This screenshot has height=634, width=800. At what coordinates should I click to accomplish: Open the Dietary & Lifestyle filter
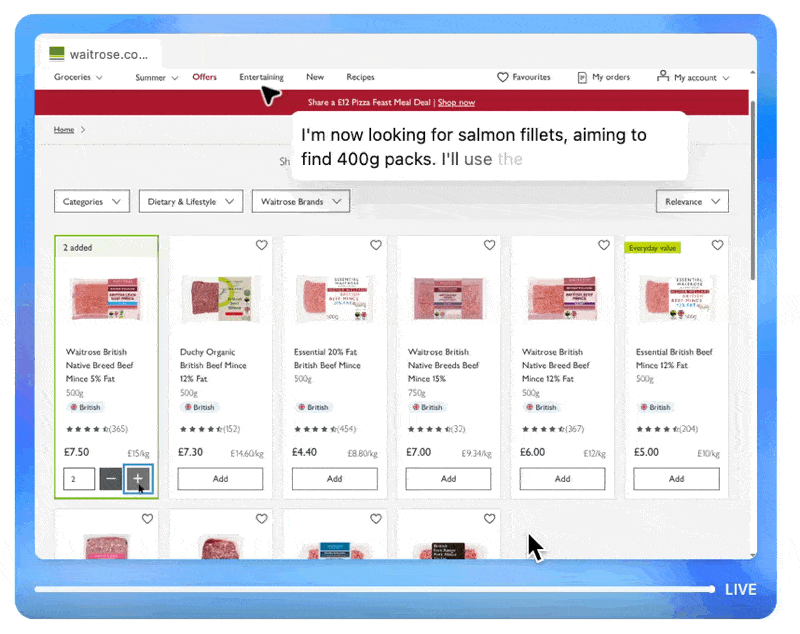pyautogui.click(x=191, y=201)
